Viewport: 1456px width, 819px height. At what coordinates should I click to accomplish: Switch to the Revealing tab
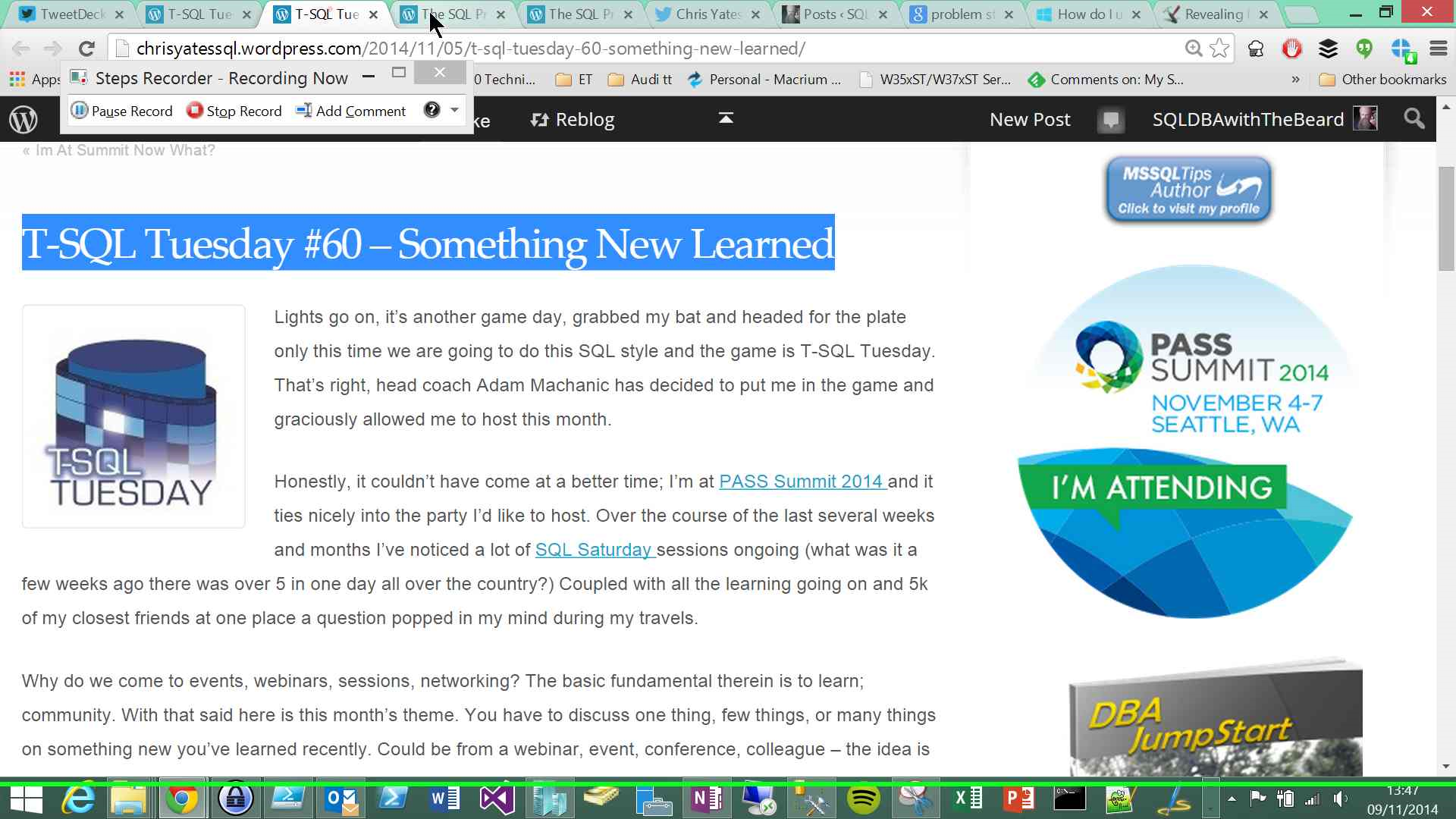click(1215, 14)
